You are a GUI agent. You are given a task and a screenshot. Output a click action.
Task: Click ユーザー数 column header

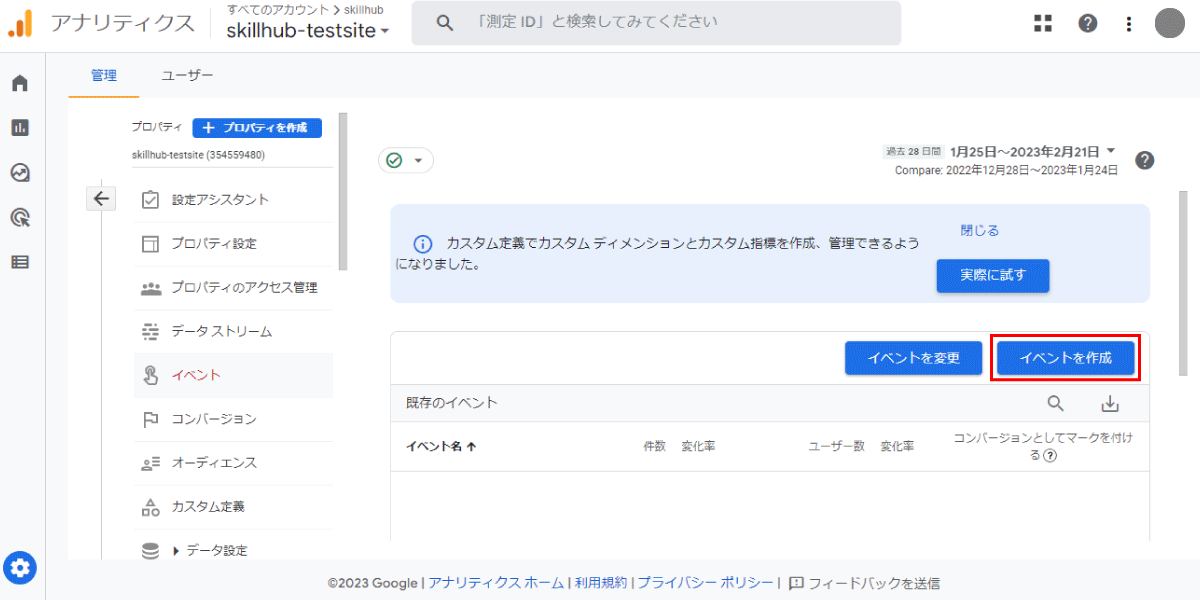click(x=836, y=447)
